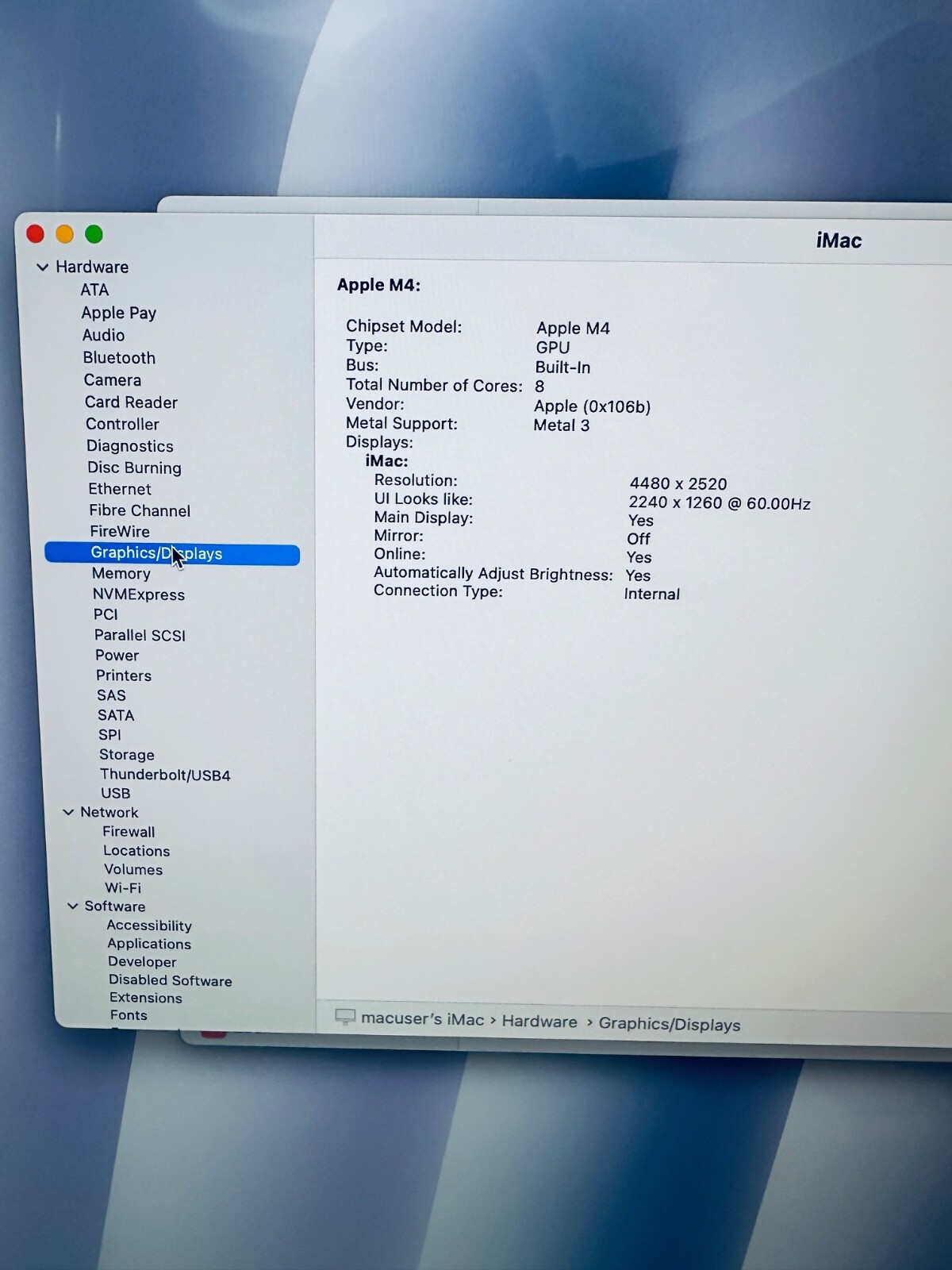This screenshot has width=952, height=1270.
Task: Click macuser's iMac in the path bar
Action: click(x=422, y=1019)
